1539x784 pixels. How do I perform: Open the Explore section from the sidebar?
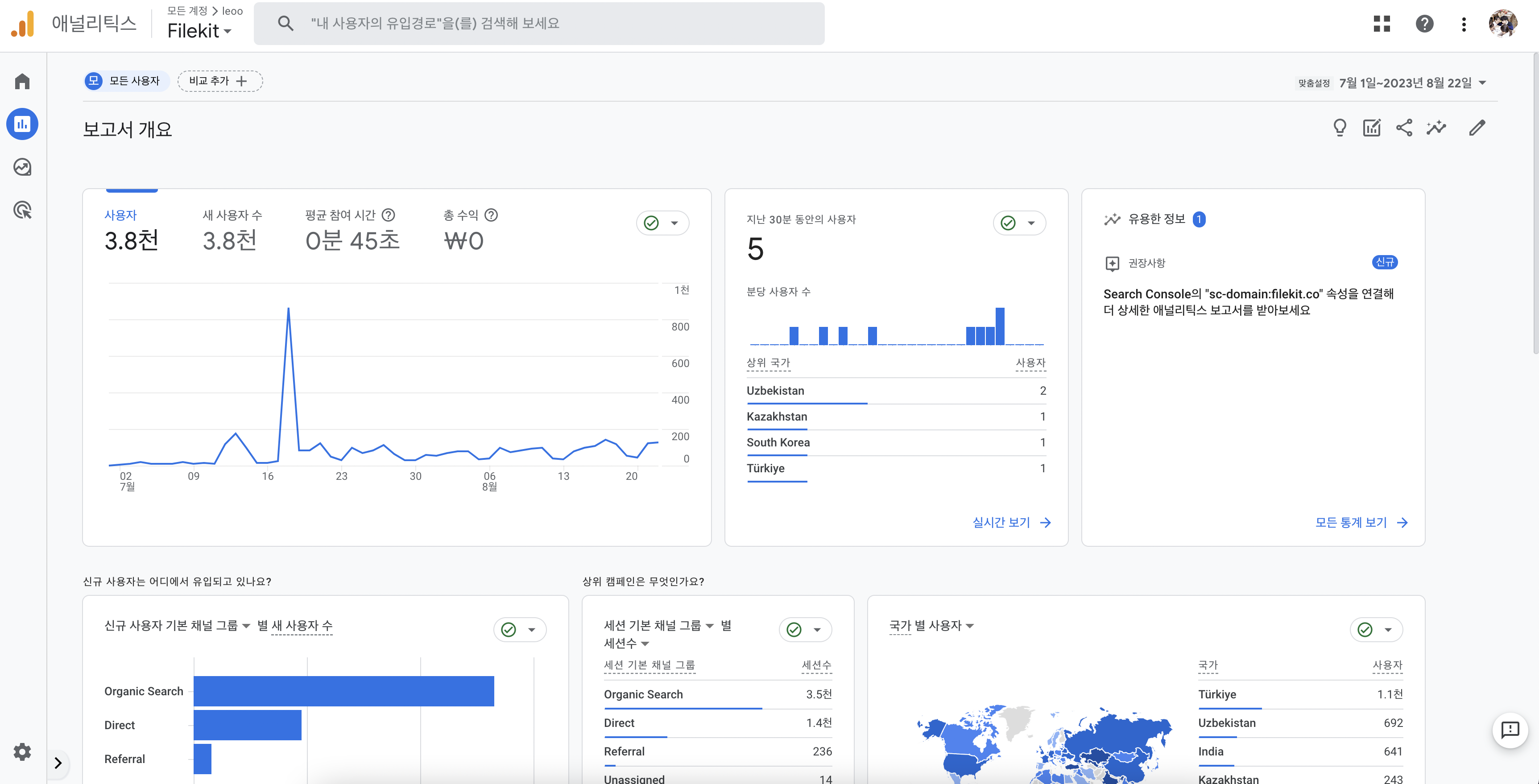(22, 167)
